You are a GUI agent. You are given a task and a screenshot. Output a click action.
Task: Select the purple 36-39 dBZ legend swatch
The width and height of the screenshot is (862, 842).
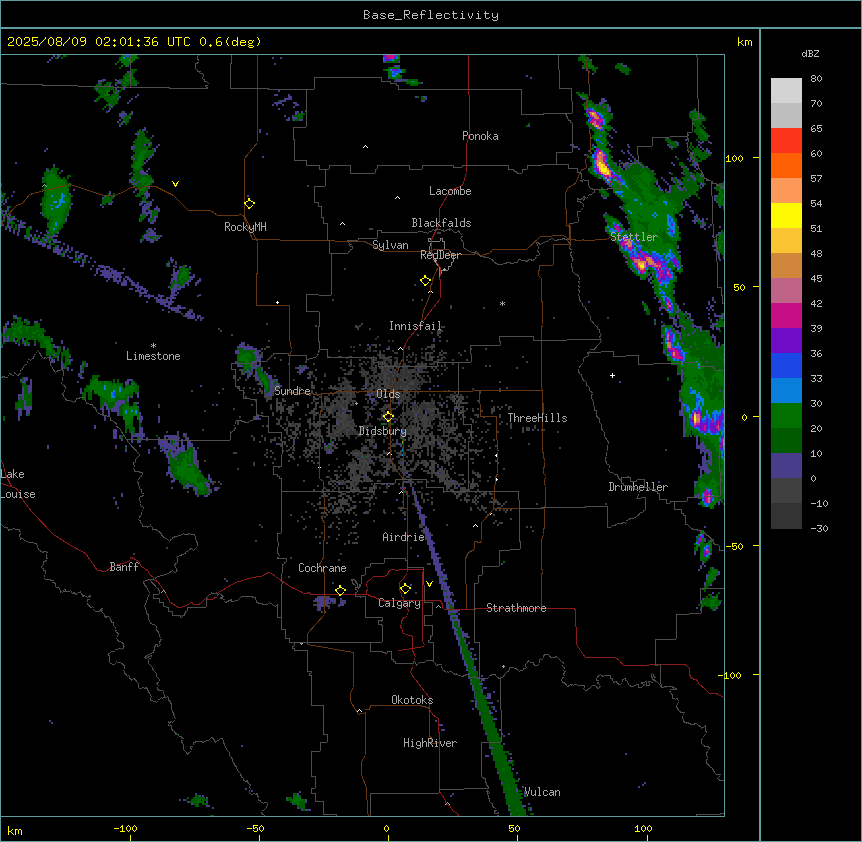click(786, 341)
